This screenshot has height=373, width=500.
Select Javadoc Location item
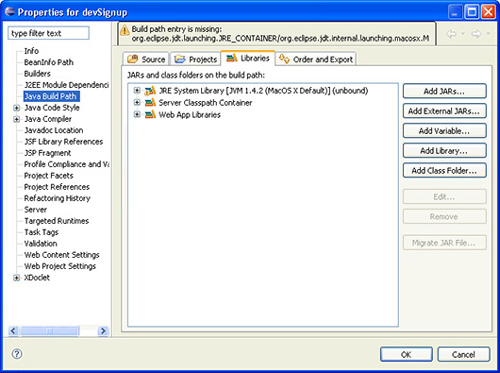(x=54, y=130)
